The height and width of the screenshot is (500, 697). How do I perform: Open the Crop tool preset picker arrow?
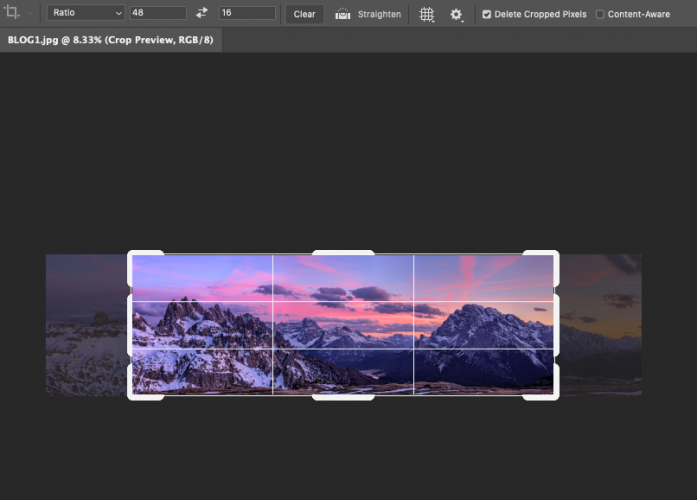tap(31, 14)
